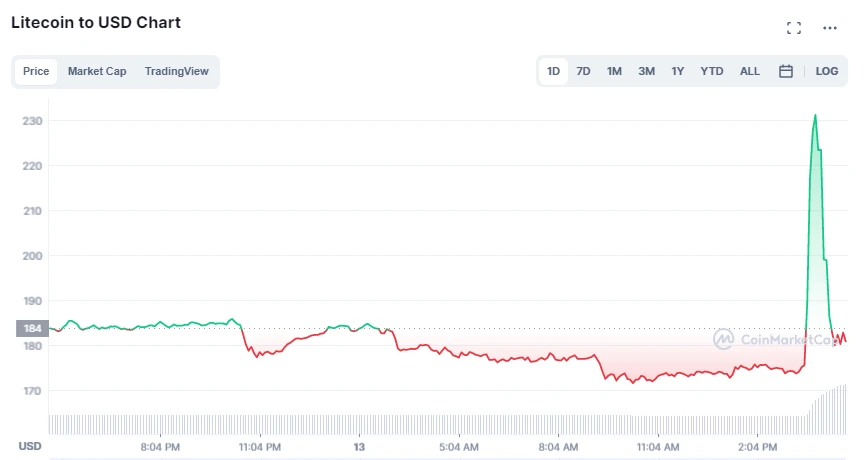Click the 2:04 PM time axis label

pyautogui.click(x=757, y=447)
